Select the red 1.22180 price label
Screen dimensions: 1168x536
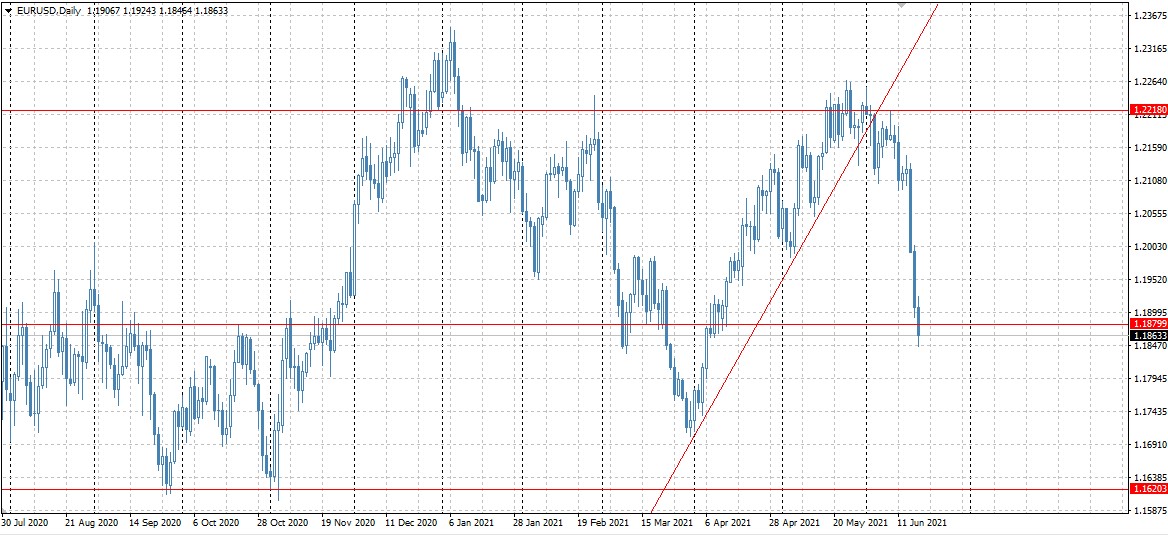click(1149, 110)
